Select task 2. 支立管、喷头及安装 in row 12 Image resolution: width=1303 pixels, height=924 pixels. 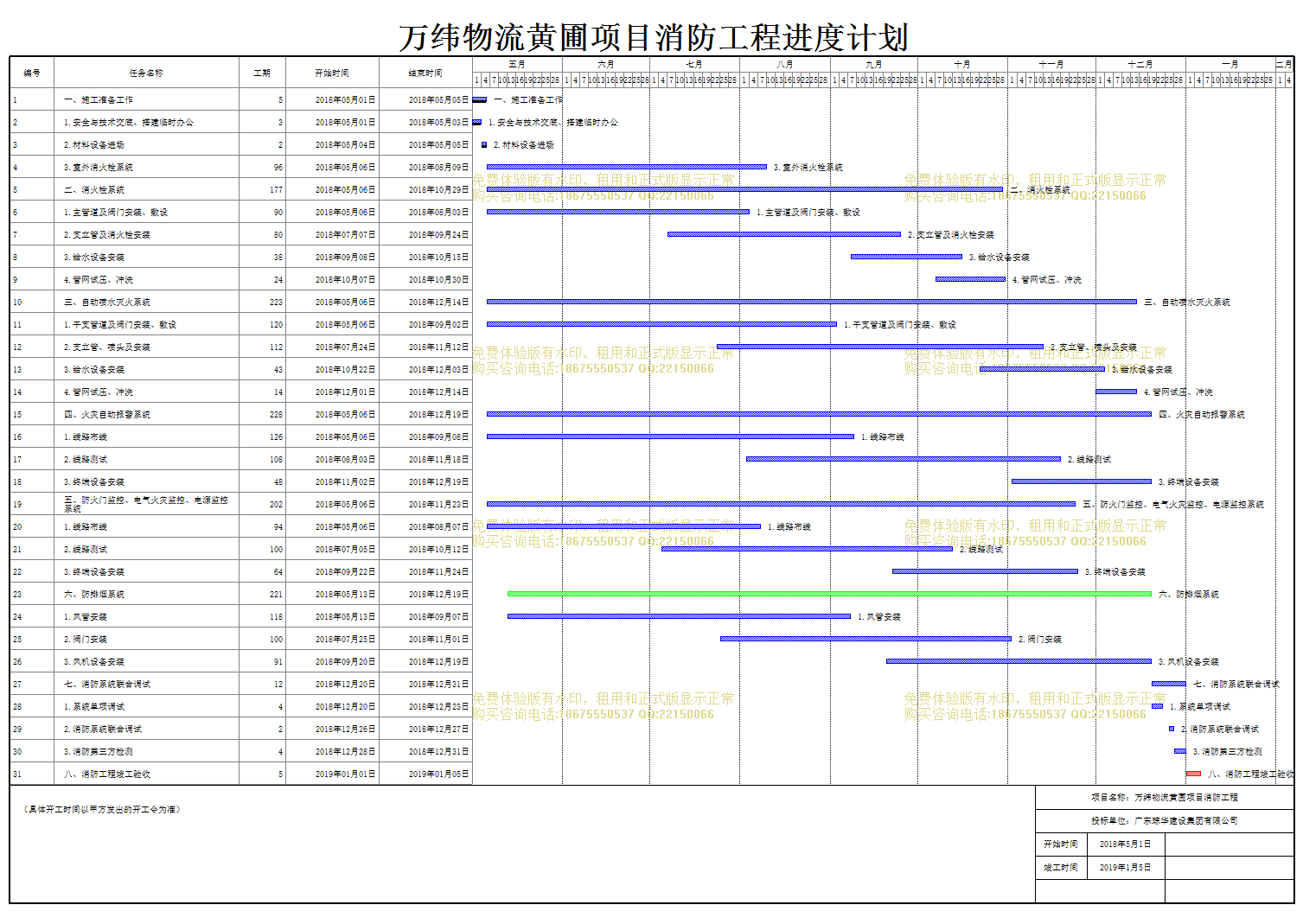[107, 347]
